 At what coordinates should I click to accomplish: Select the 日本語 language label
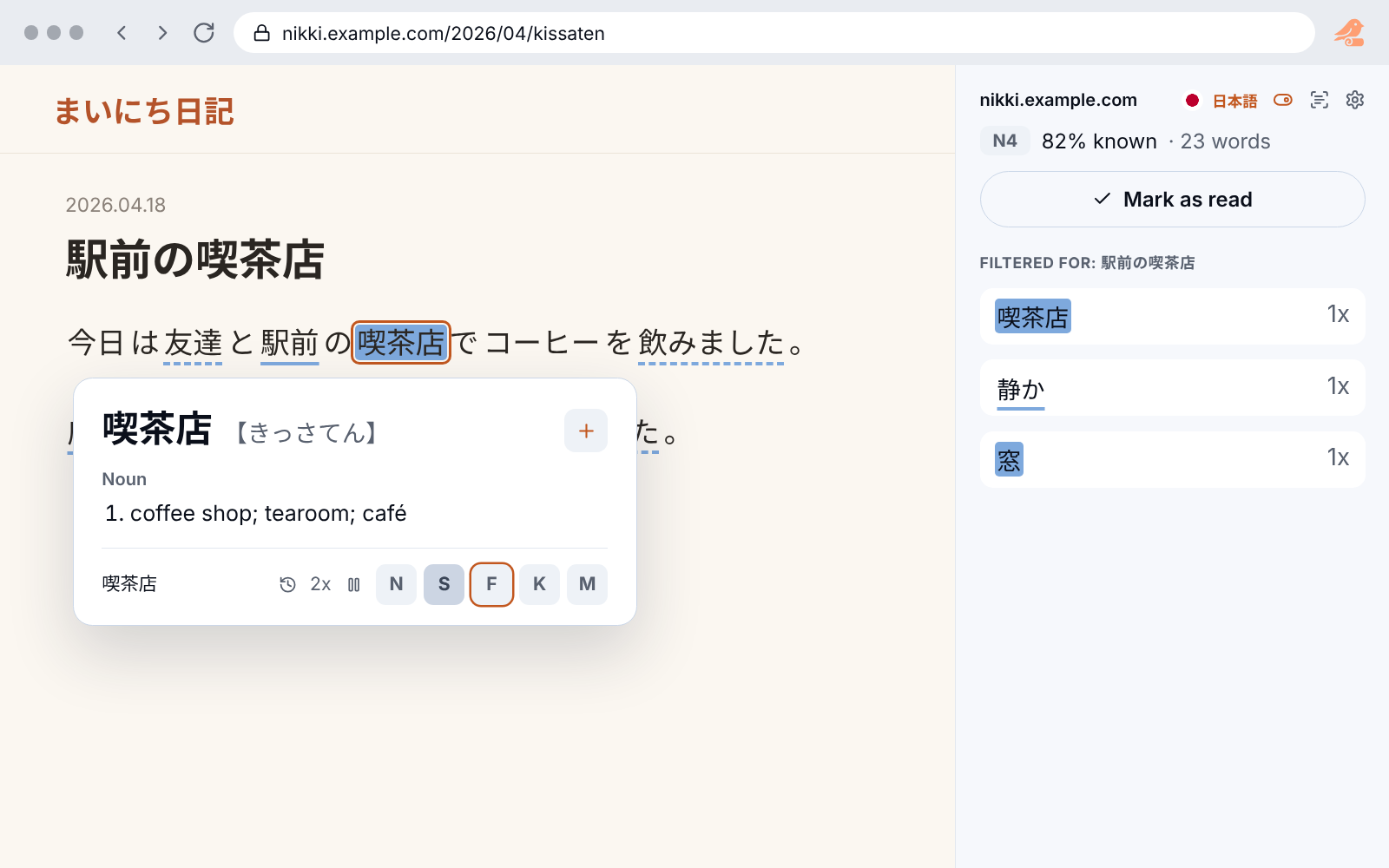[x=1234, y=101]
